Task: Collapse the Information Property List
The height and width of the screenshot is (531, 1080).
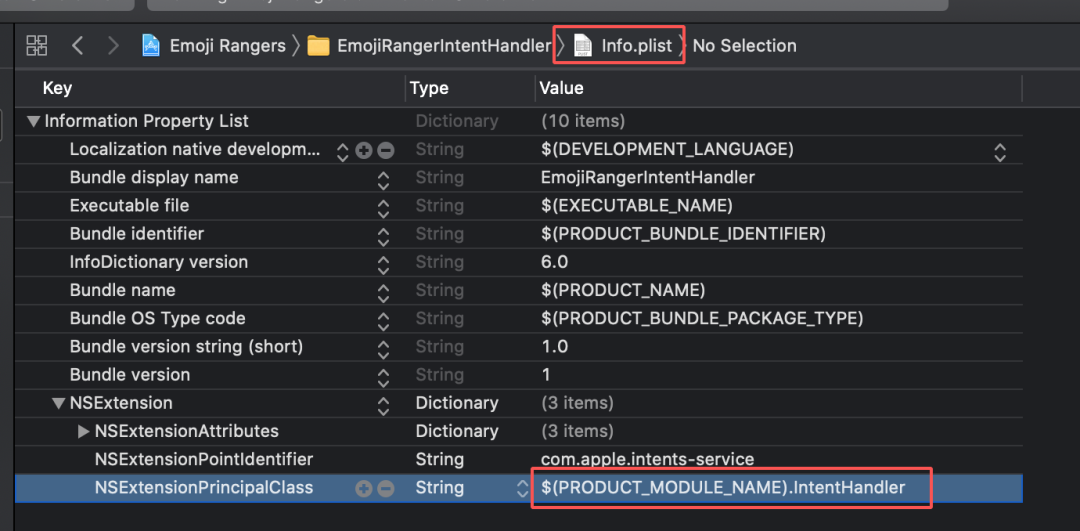Action: [34, 122]
